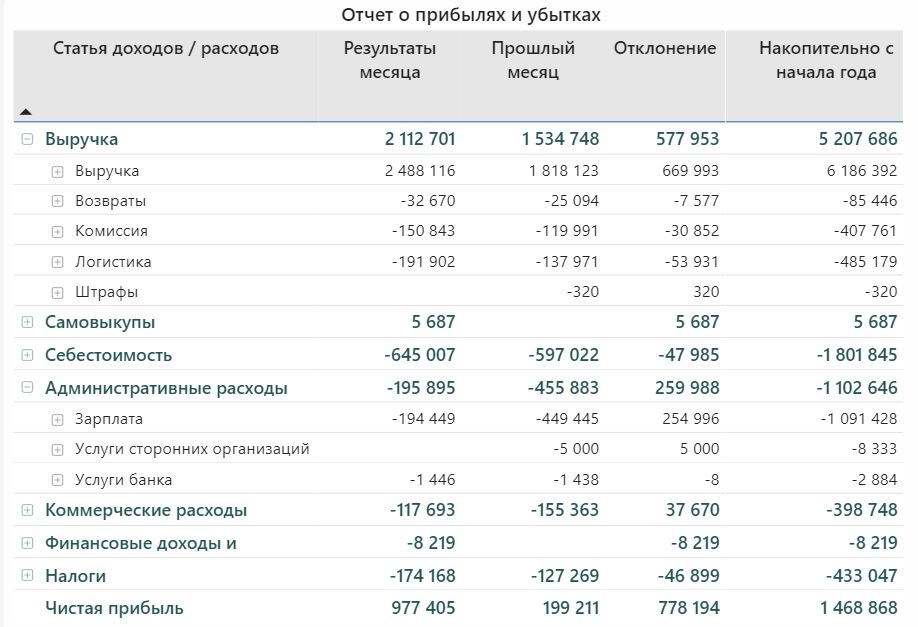Screen dimensions: 918x627
Task: Click the sort arrow in first column header
Action: (x=26, y=112)
